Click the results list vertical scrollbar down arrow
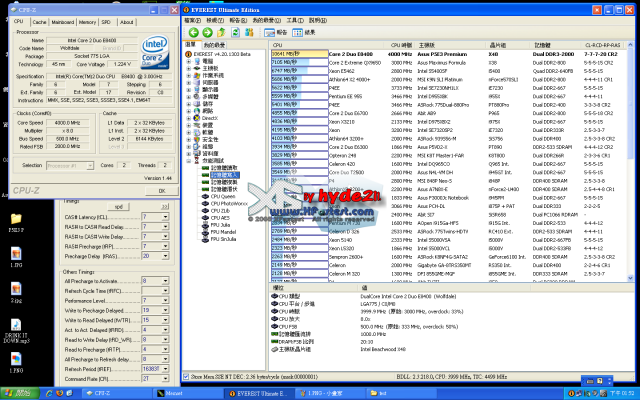 tap(631, 278)
